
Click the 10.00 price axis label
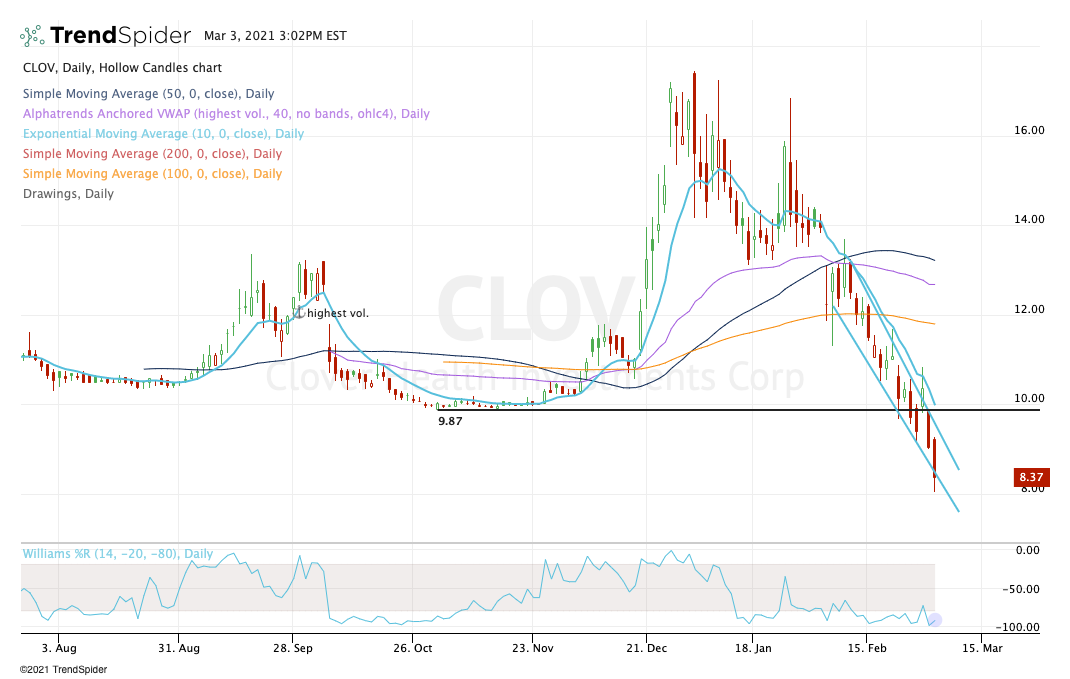tap(1028, 398)
